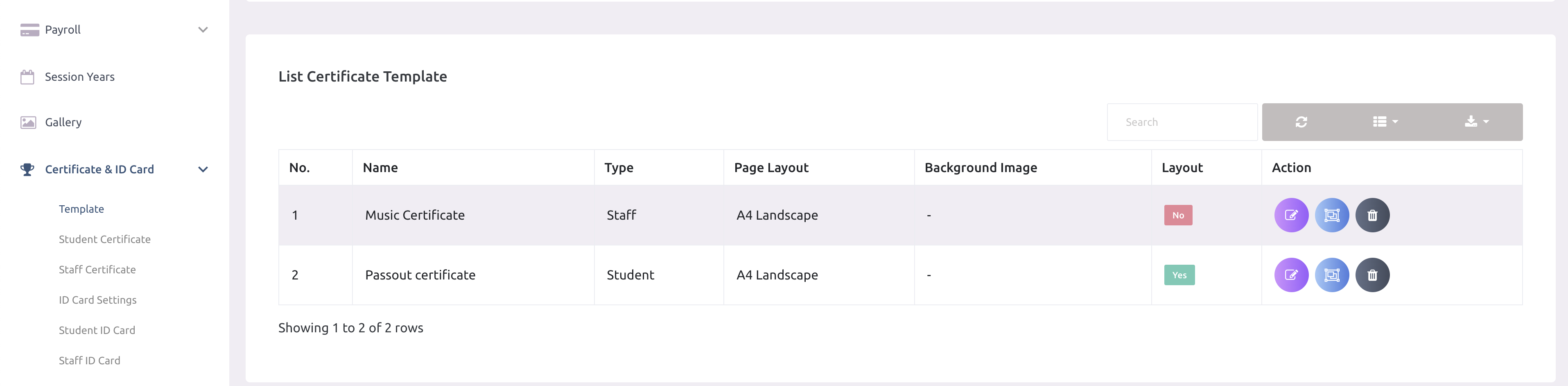Screen dimensions: 1568x386
Task: Go to Student Certificate page
Action: (105, 238)
